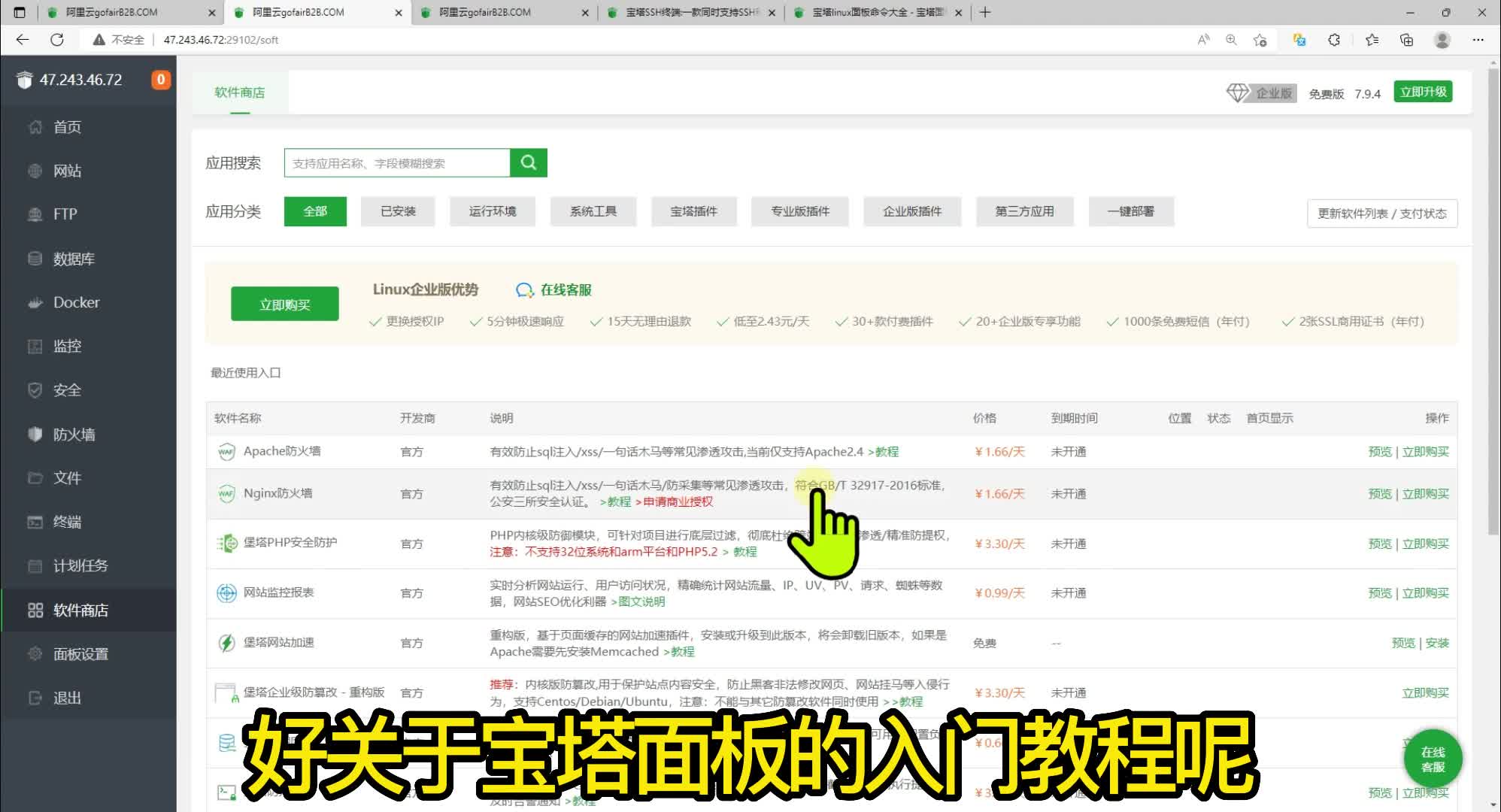Open 在线客服 floating chat button
The image size is (1501, 812).
pos(1432,759)
